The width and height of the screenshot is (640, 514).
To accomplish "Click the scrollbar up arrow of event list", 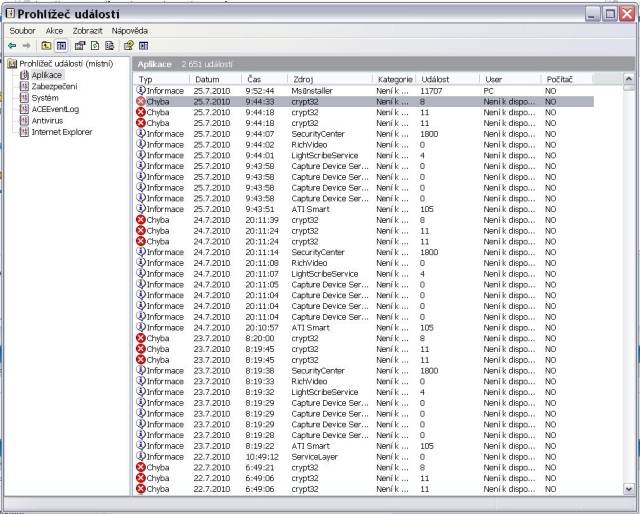I will (629, 78).
